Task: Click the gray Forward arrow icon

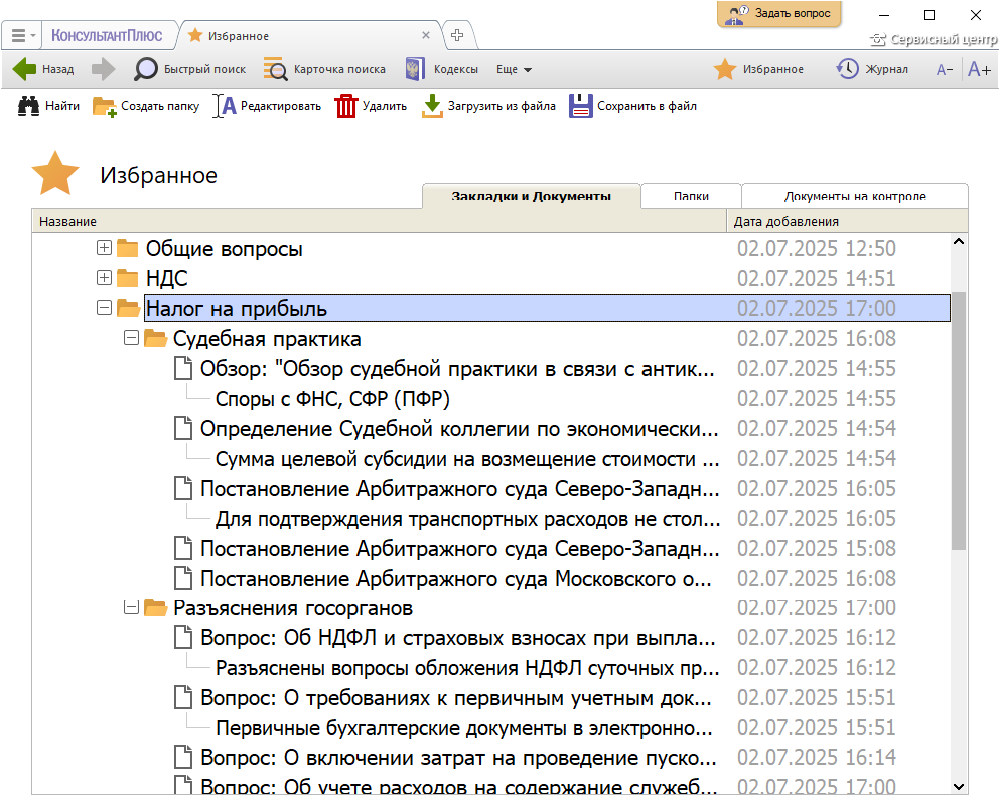Action: coord(103,69)
